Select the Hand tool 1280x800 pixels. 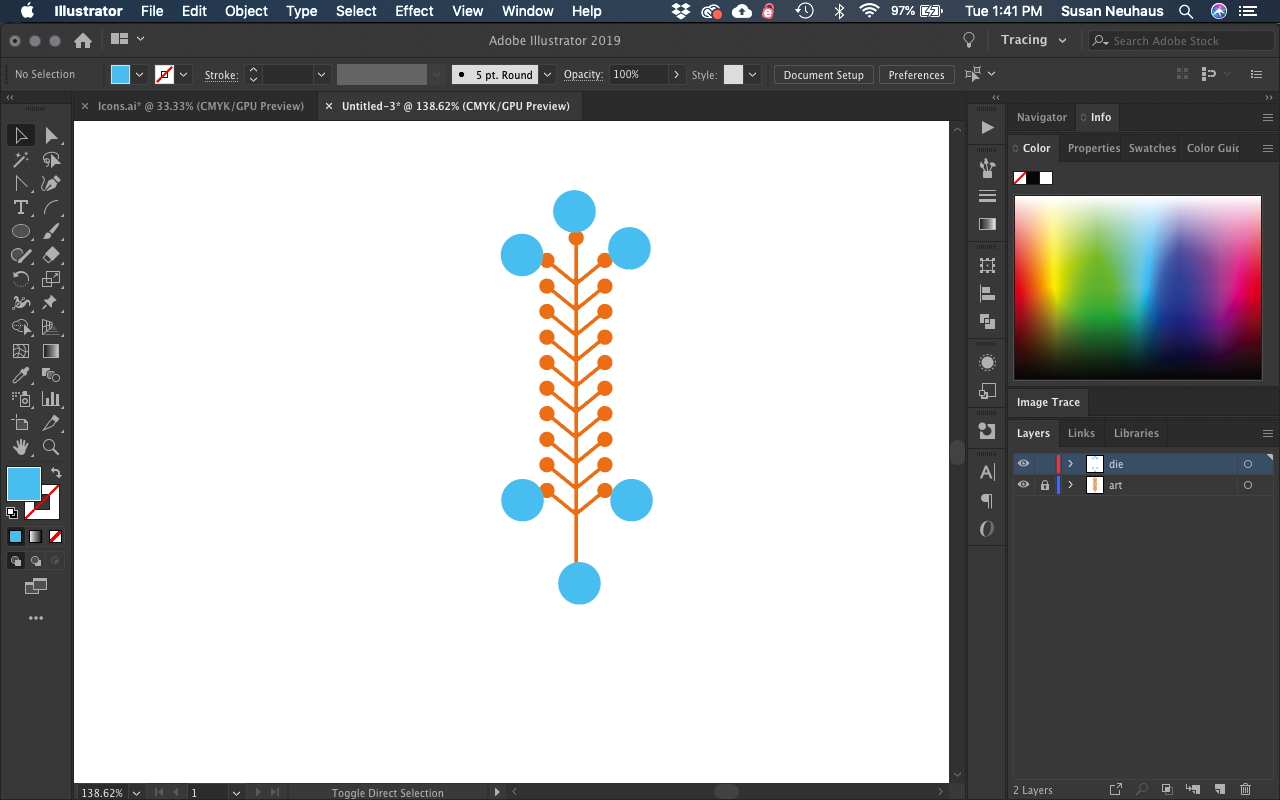click(20, 447)
